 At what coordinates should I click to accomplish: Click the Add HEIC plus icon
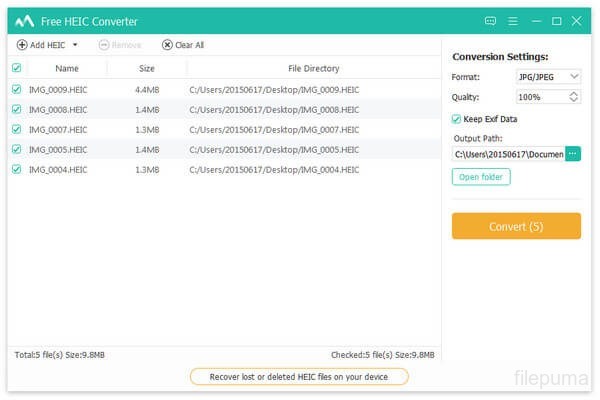click(23, 45)
